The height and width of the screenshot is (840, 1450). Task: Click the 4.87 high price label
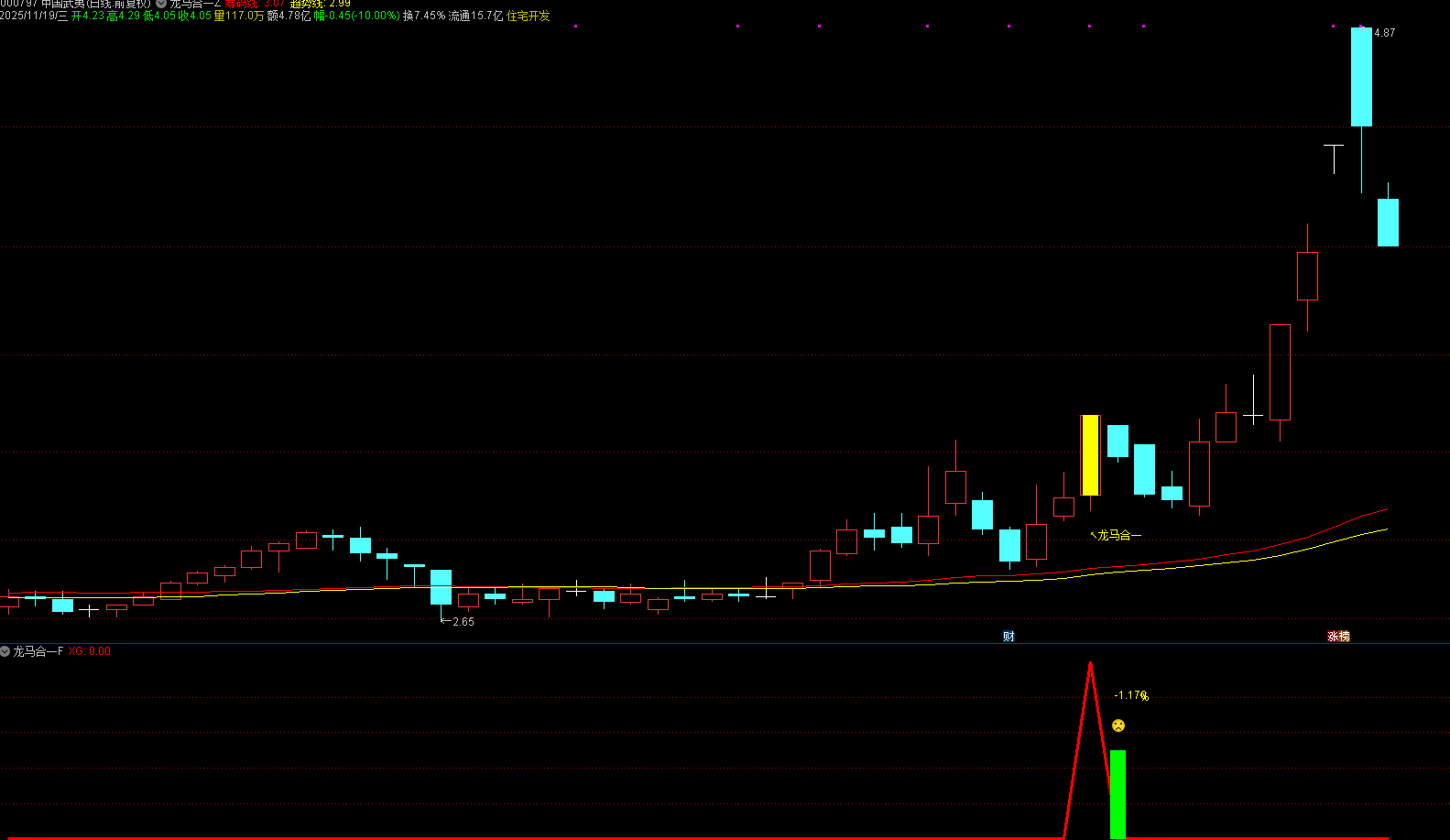pos(1385,33)
